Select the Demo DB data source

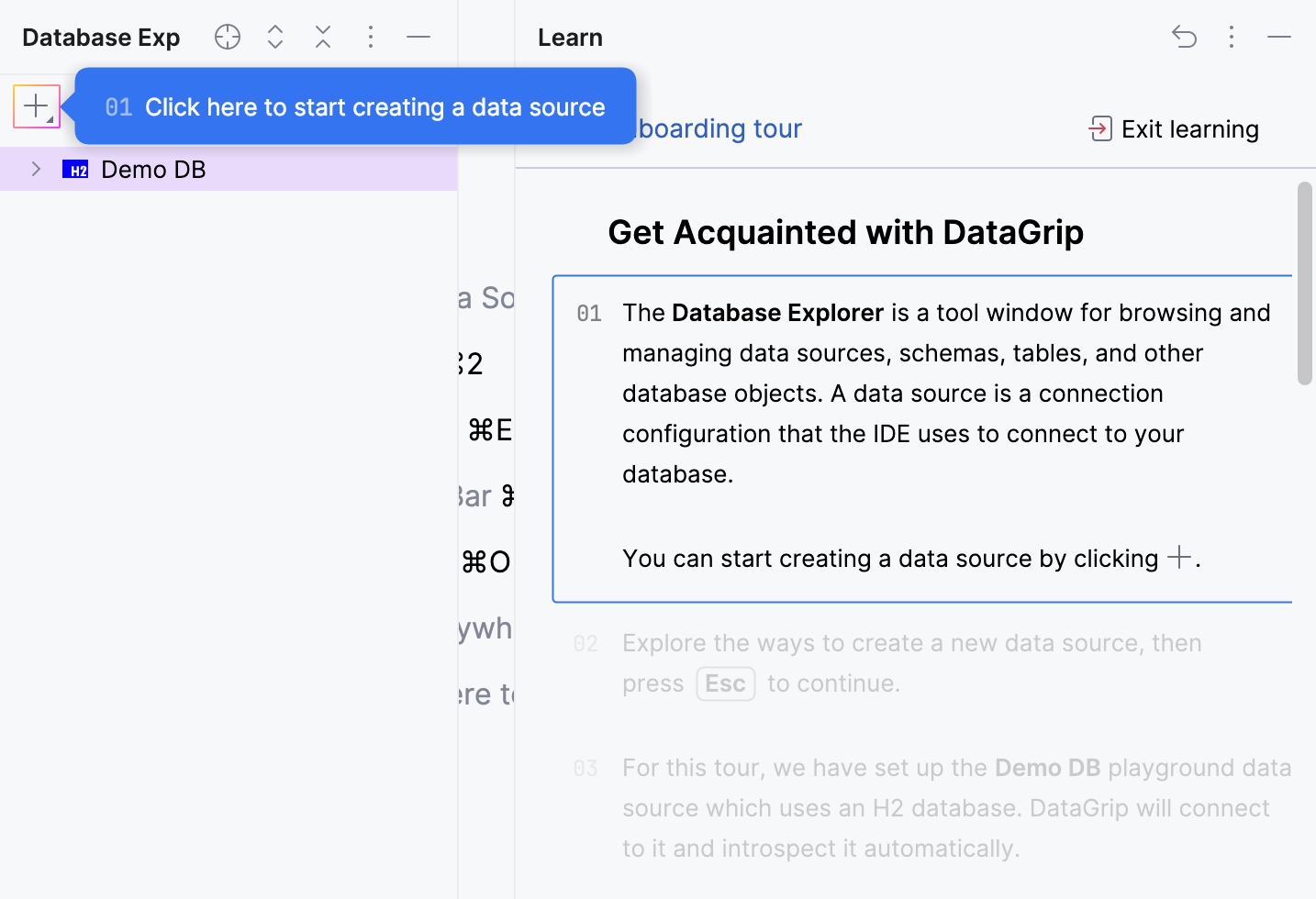click(x=229, y=169)
